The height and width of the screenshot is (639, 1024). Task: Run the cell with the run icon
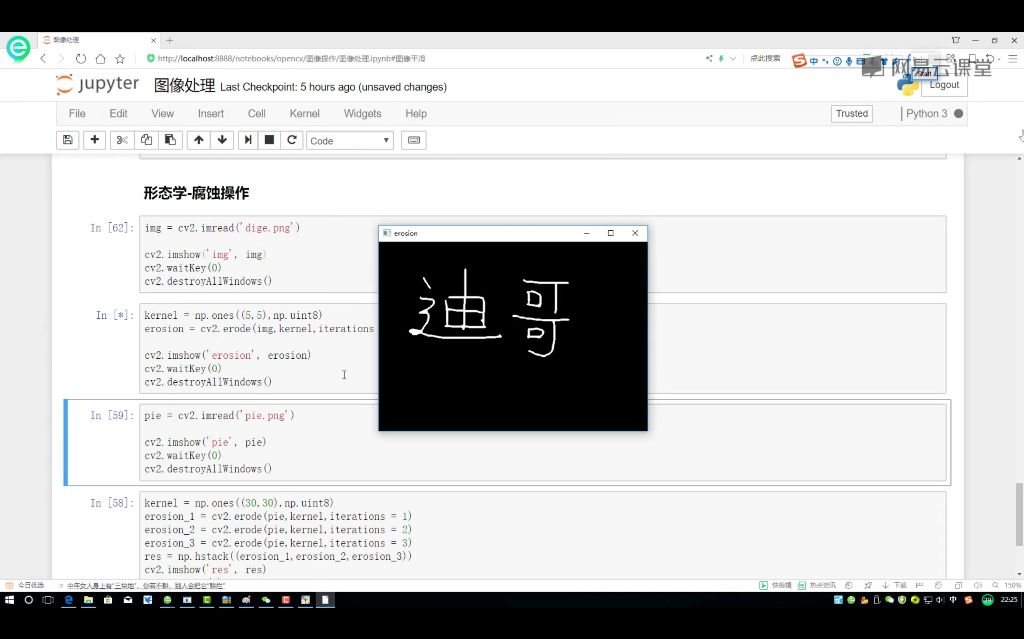tap(248, 140)
